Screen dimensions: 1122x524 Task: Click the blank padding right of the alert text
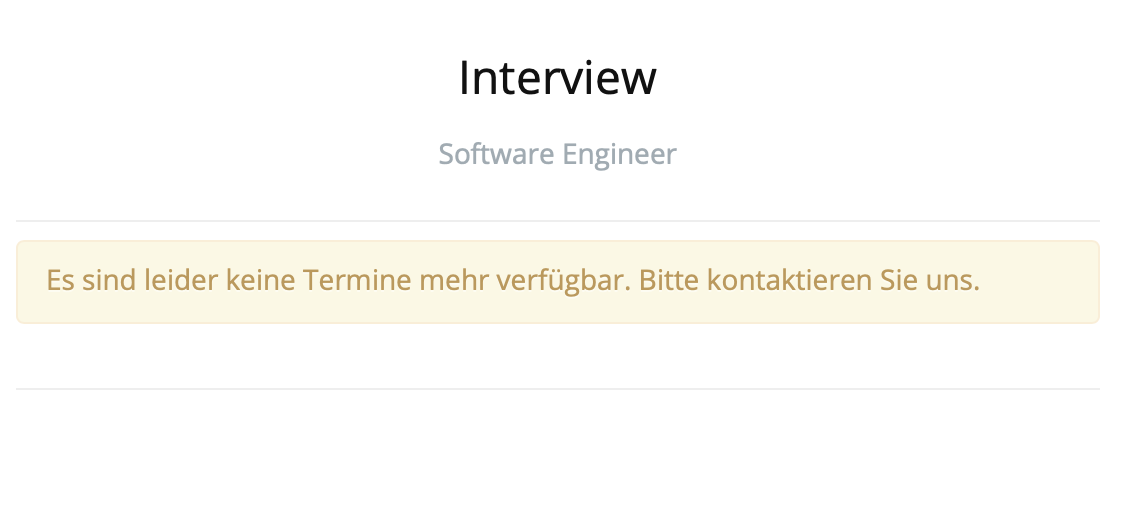point(1038,281)
